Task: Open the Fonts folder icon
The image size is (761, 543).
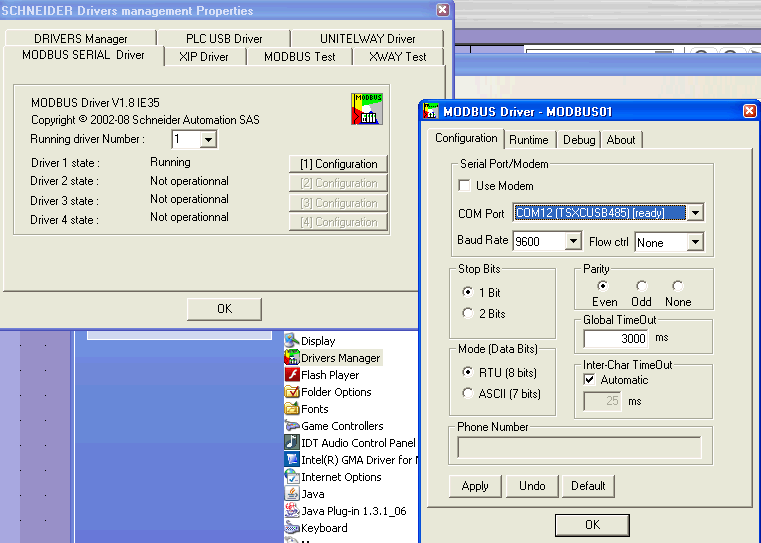Action: [x=292, y=409]
